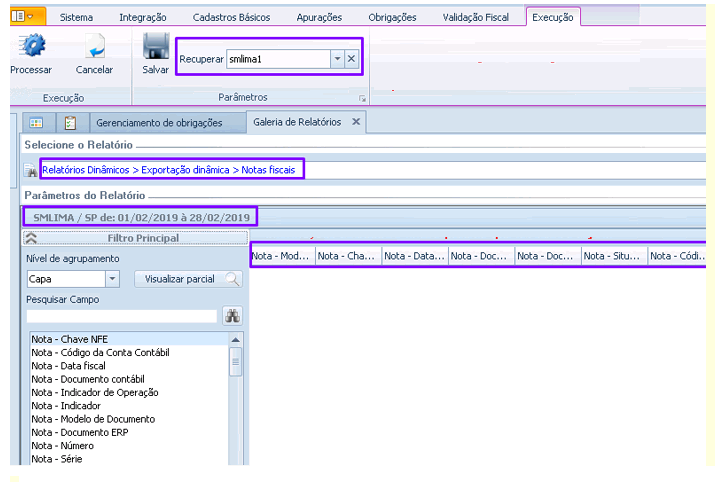The width and height of the screenshot is (728, 482).
Task: Click the Pesquisar Campo text field
Action: coord(121,315)
